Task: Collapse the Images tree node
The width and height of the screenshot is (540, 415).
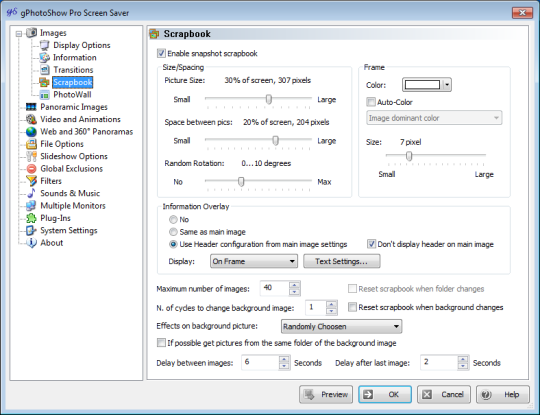Action: [19, 34]
